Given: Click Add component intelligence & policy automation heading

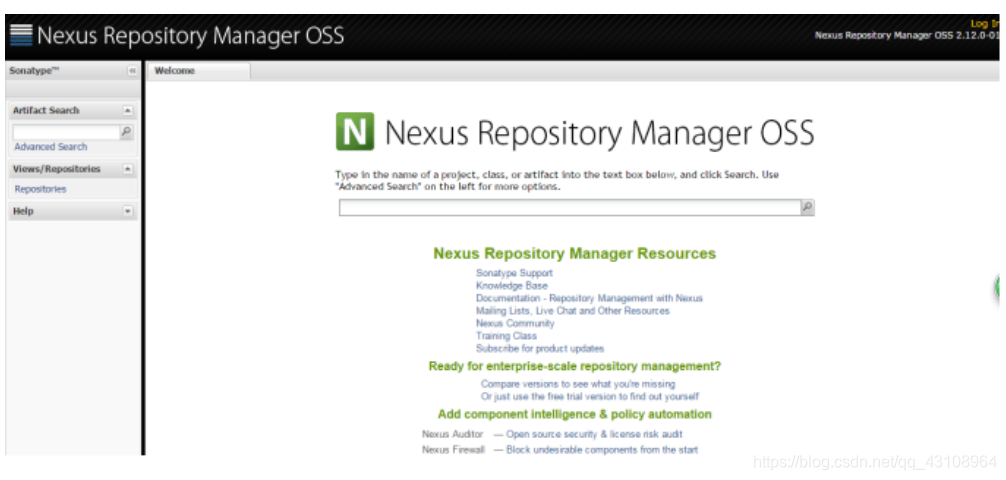Looking at the screenshot, I should pos(574,414).
